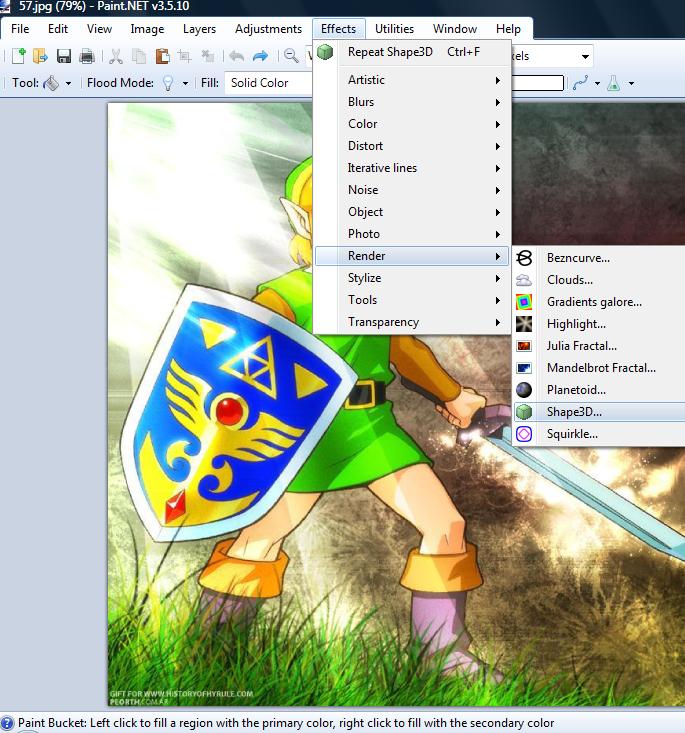
Task: Open the File menu
Action: click(x=20, y=29)
